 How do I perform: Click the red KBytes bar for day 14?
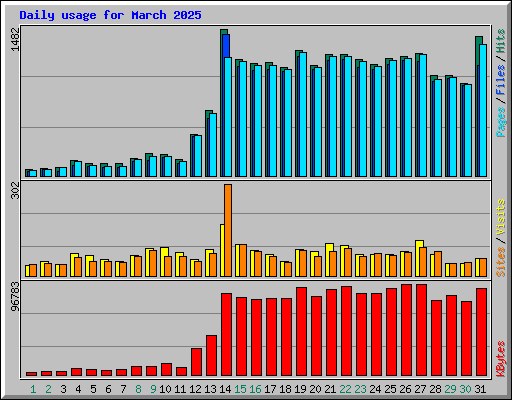tap(226, 335)
